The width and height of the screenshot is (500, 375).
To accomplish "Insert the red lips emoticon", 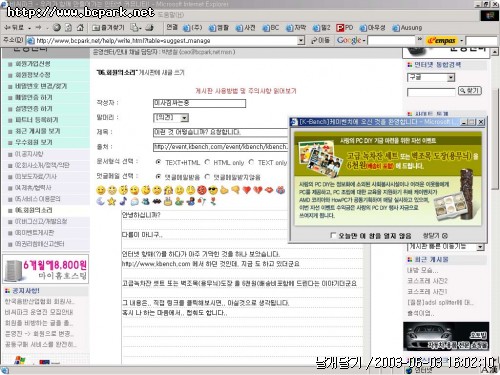I will [269, 190].
